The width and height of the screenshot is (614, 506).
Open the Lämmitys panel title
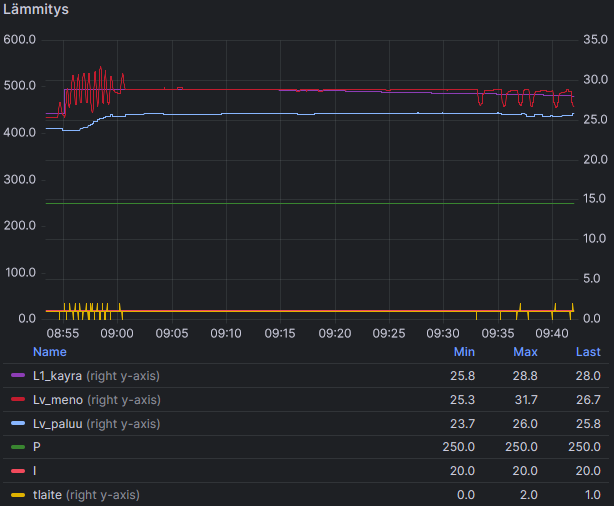[36, 9]
